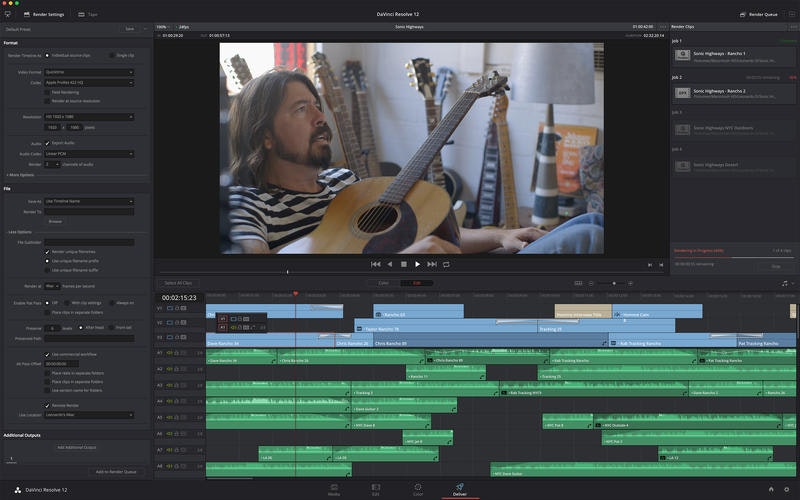
Task: Enable the Export Audio checkbox
Action: (x=47, y=143)
